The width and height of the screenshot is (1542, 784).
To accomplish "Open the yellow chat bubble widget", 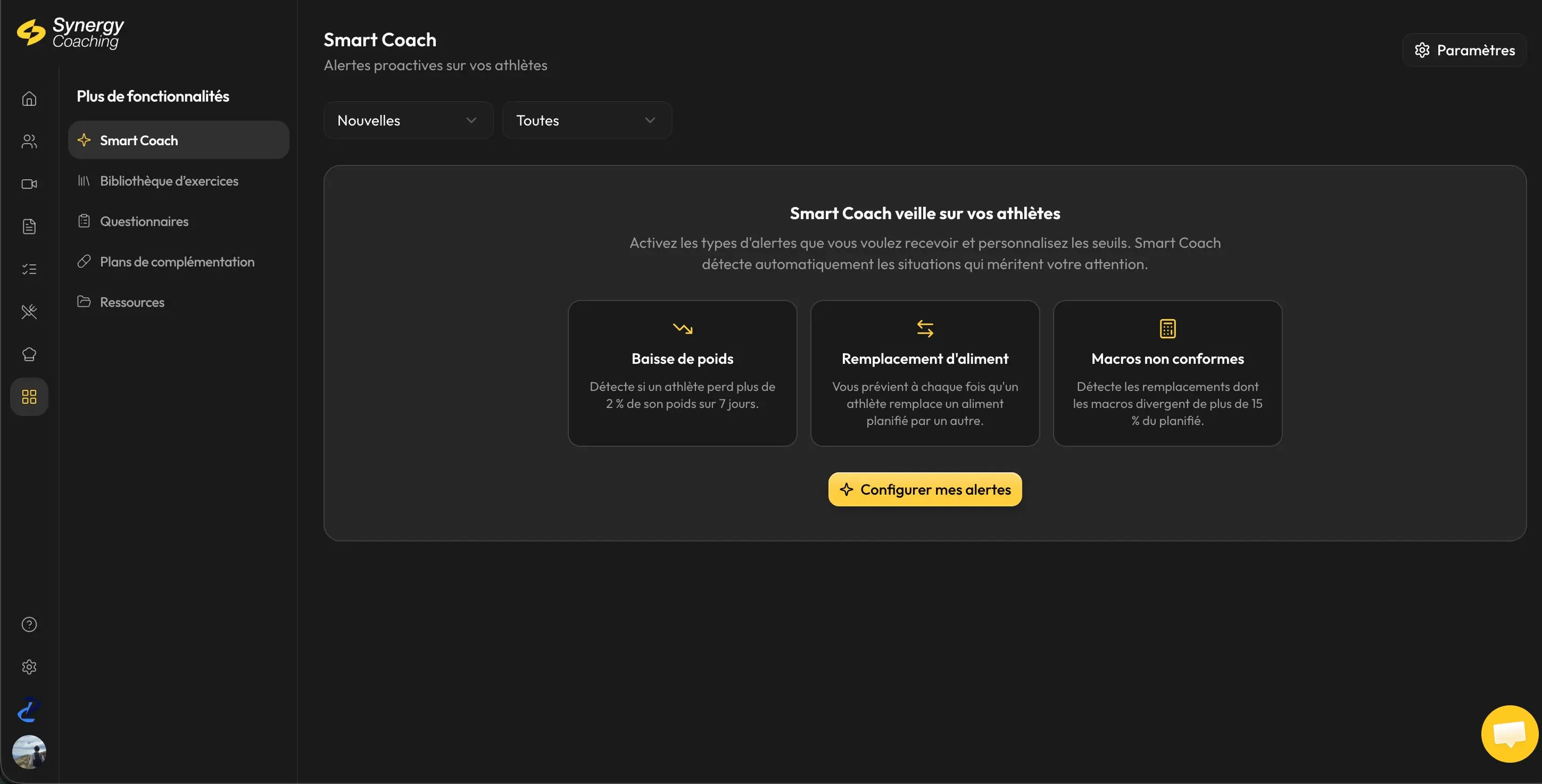I will point(1509,733).
